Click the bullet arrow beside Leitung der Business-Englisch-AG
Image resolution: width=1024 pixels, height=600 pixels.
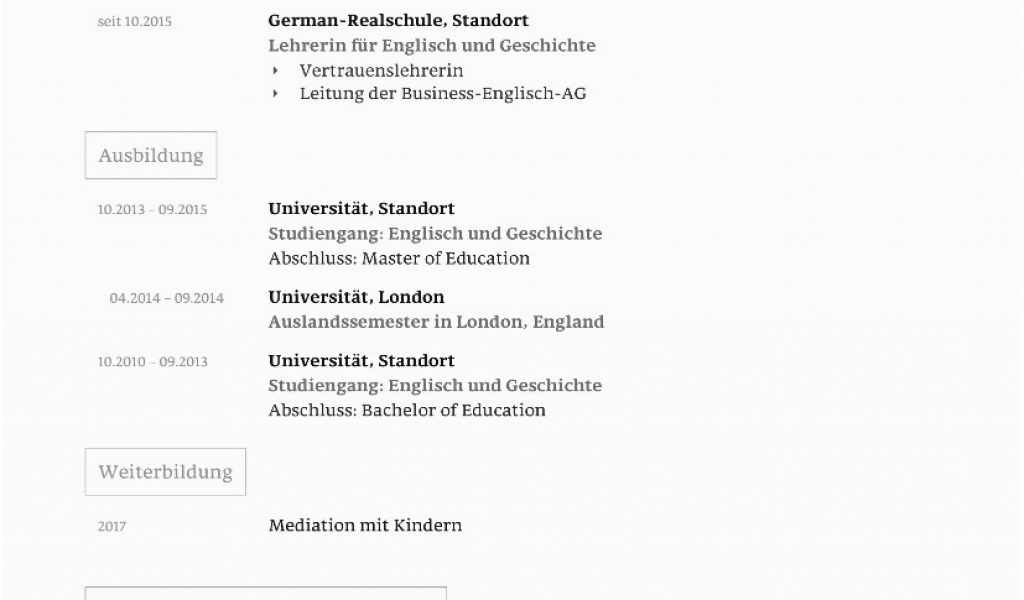[276, 94]
